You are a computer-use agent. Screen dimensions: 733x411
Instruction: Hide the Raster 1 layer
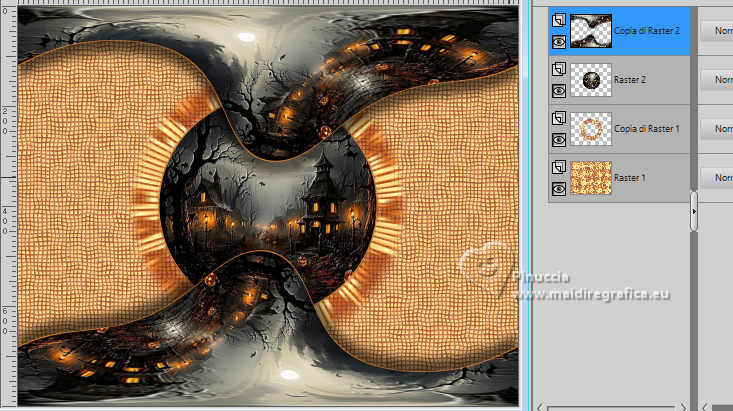(x=559, y=189)
